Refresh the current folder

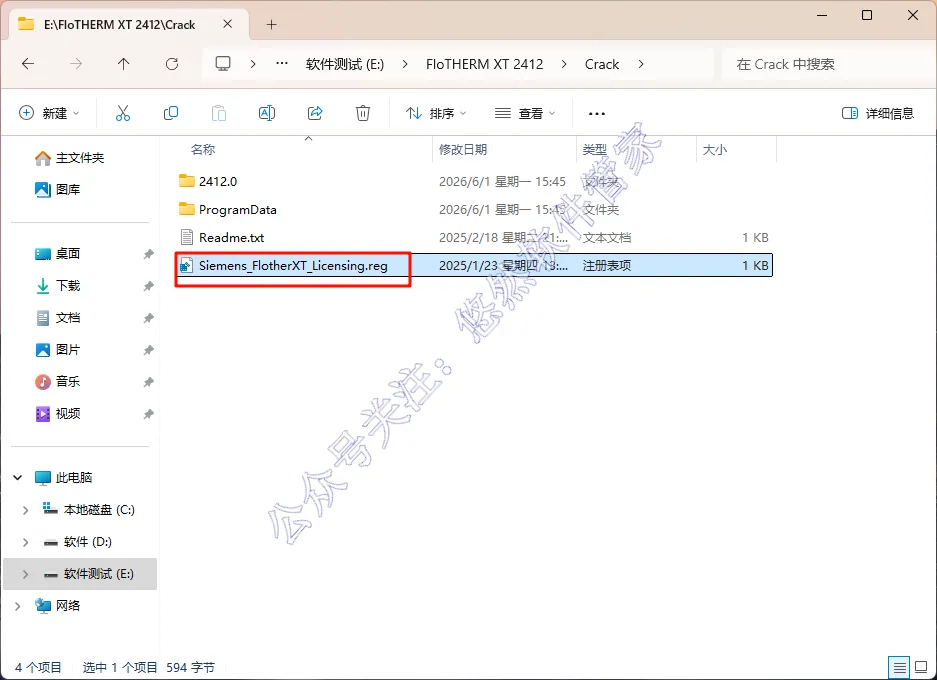(x=172, y=64)
